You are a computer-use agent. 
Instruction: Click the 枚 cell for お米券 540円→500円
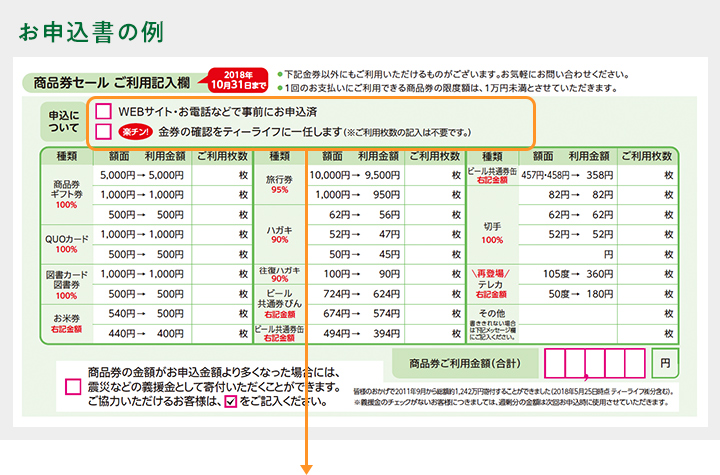coord(222,313)
